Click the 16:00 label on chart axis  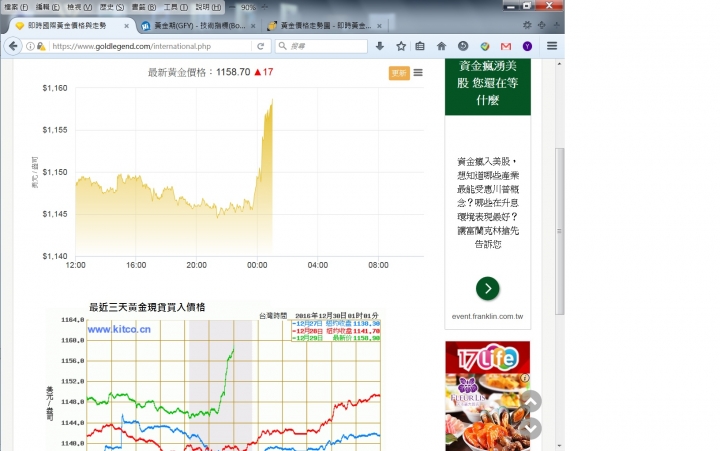(x=136, y=265)
